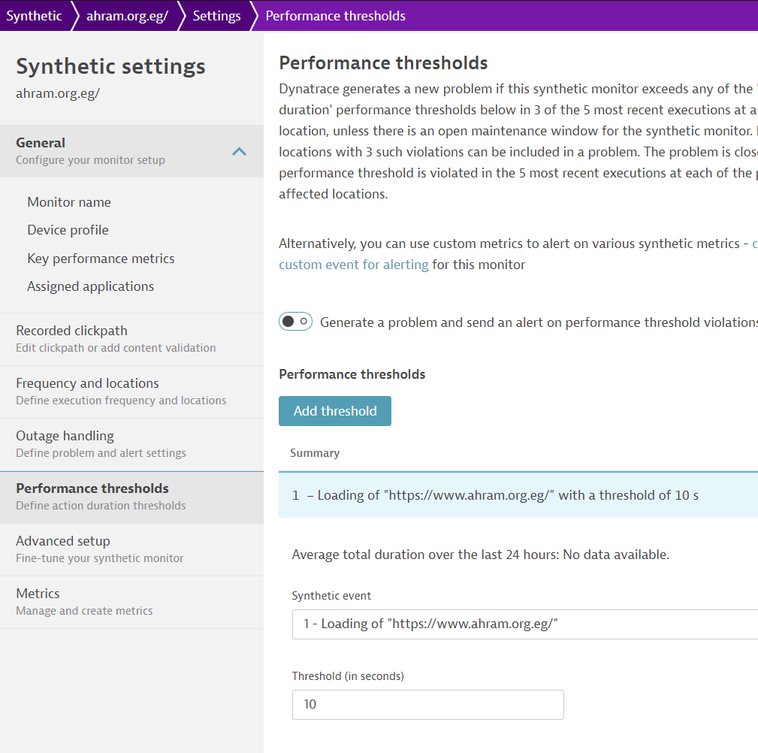Select Key performance metrics
The width and height of the screenshot is (758, 753).
point(101,258)
